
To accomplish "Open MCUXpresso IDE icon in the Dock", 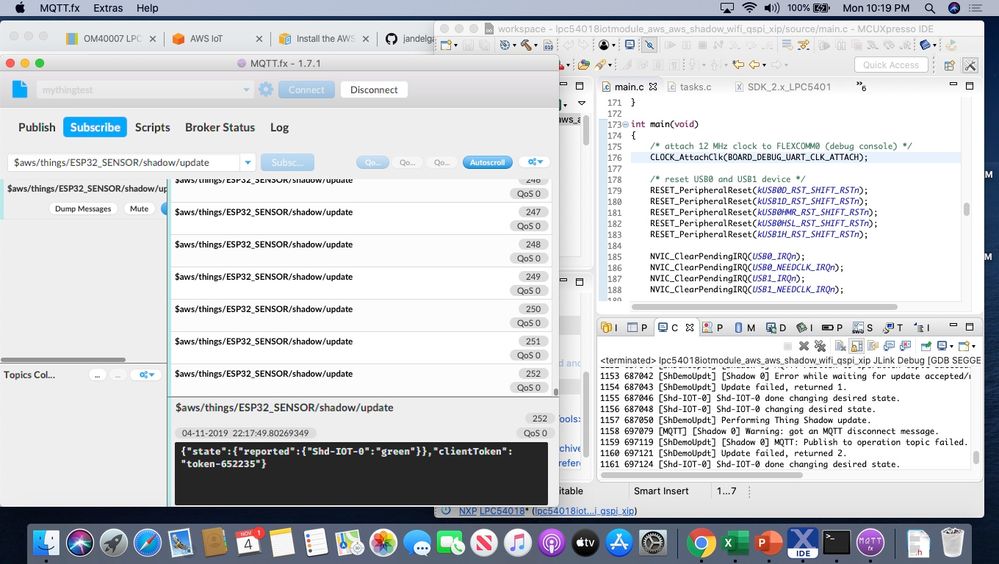I will pyautogui.click(x=803, y=544).
